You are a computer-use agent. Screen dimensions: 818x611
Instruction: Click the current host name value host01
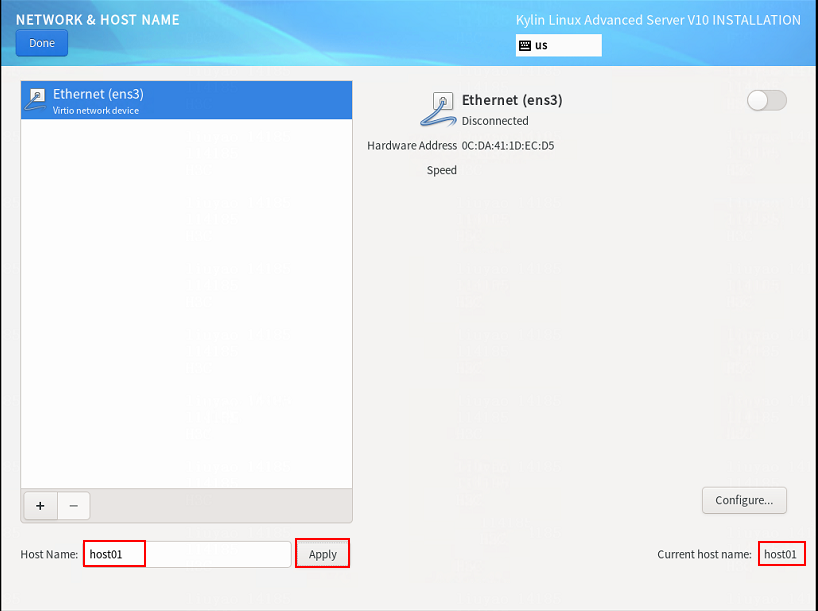[780, 554]
